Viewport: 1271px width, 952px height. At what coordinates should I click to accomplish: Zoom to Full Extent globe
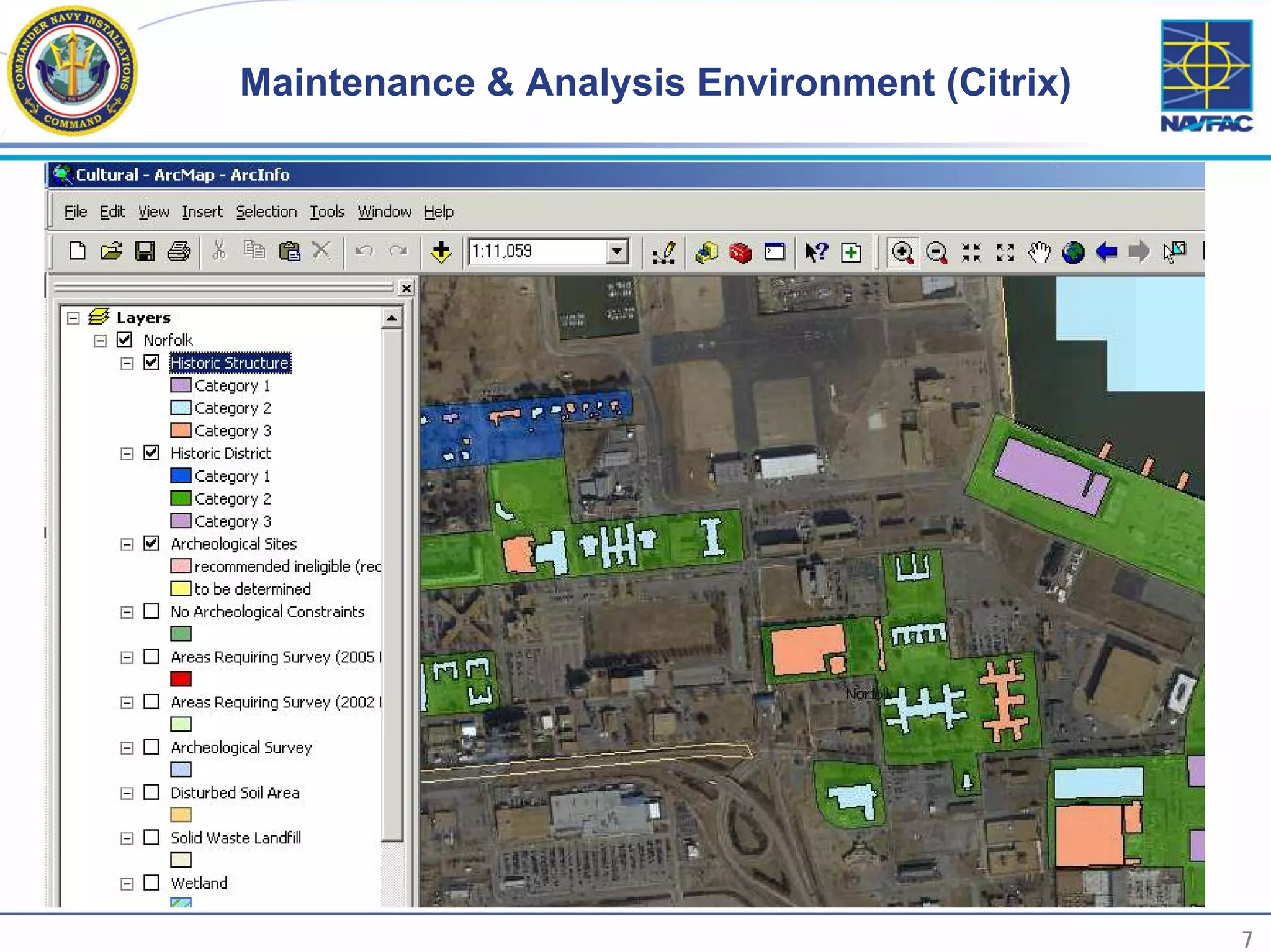[1073, 252]
